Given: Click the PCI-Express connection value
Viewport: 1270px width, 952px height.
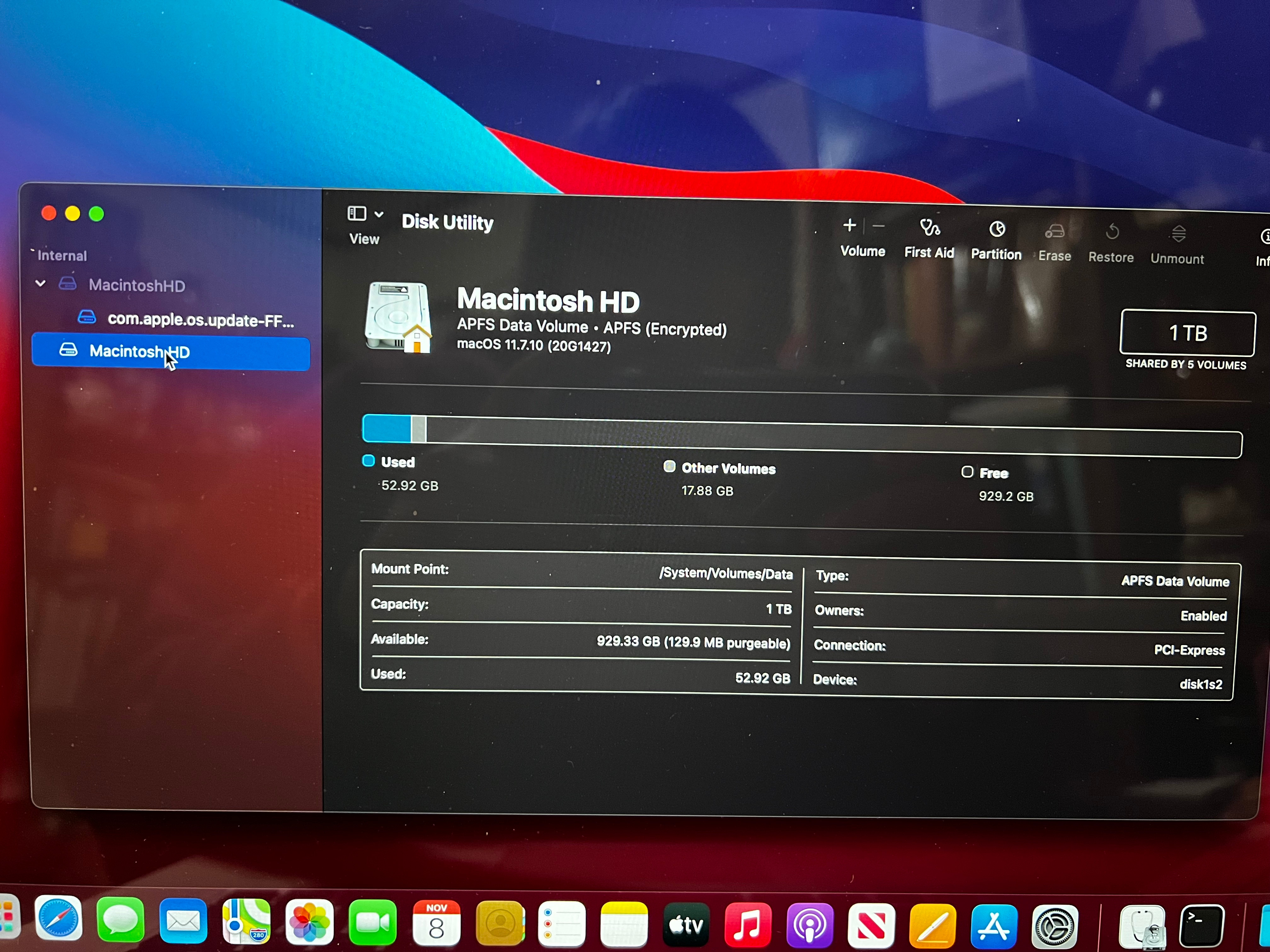Looking at the screenshot, I should (x=1189, y=650).
